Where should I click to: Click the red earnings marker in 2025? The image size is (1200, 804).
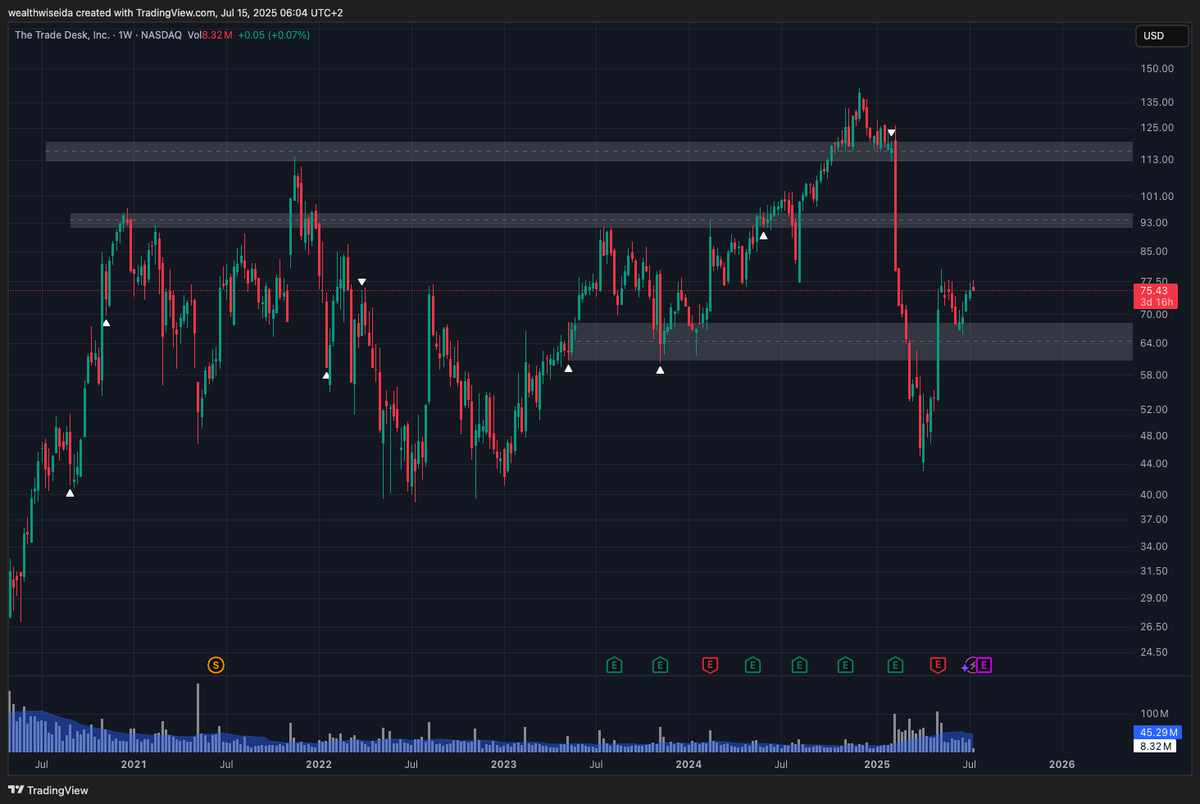[938, 664]
